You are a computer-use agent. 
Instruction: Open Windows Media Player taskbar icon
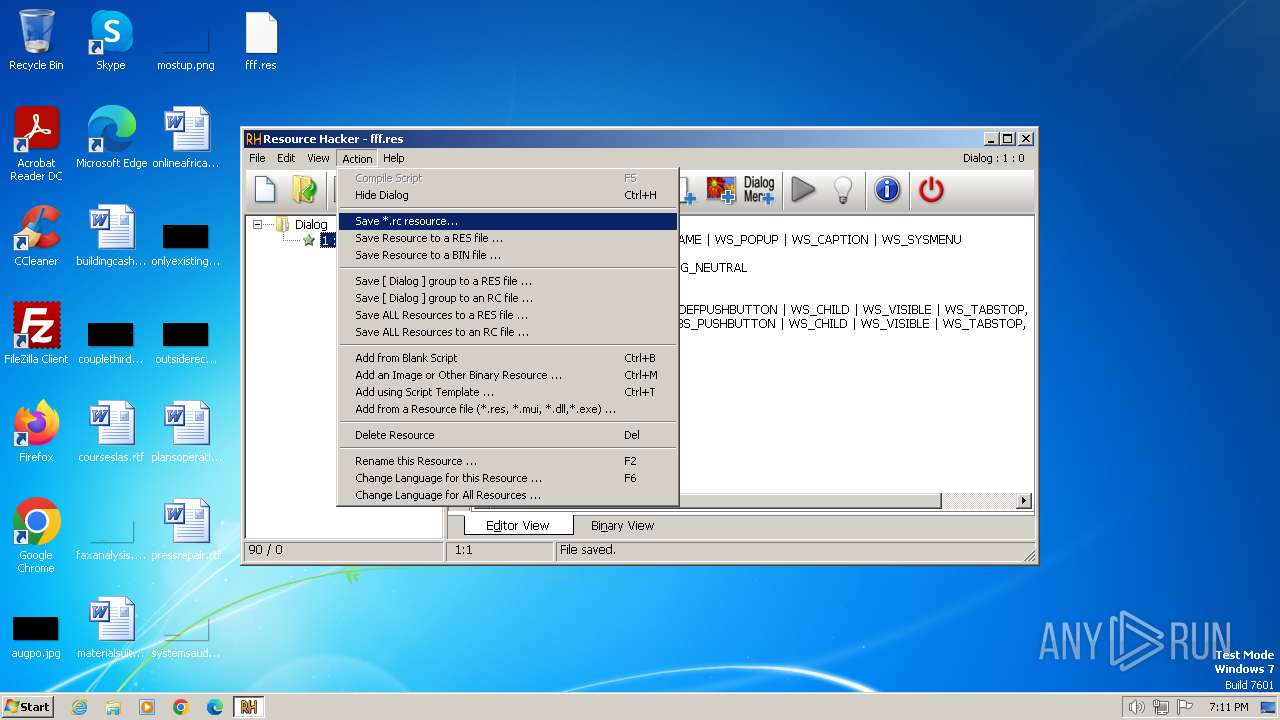point(147,707)
